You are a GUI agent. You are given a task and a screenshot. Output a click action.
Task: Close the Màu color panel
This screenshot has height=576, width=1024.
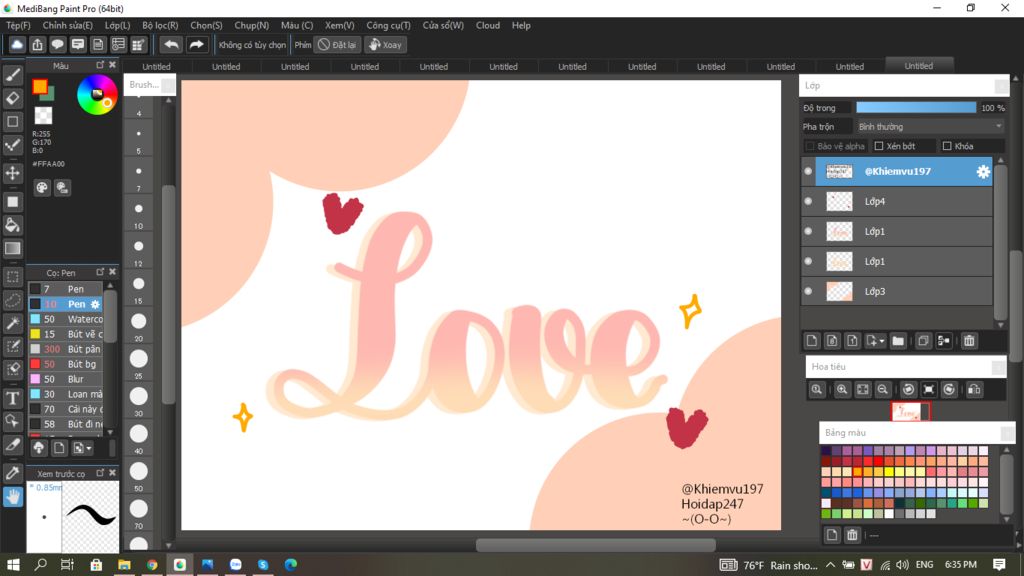point(112,65)
